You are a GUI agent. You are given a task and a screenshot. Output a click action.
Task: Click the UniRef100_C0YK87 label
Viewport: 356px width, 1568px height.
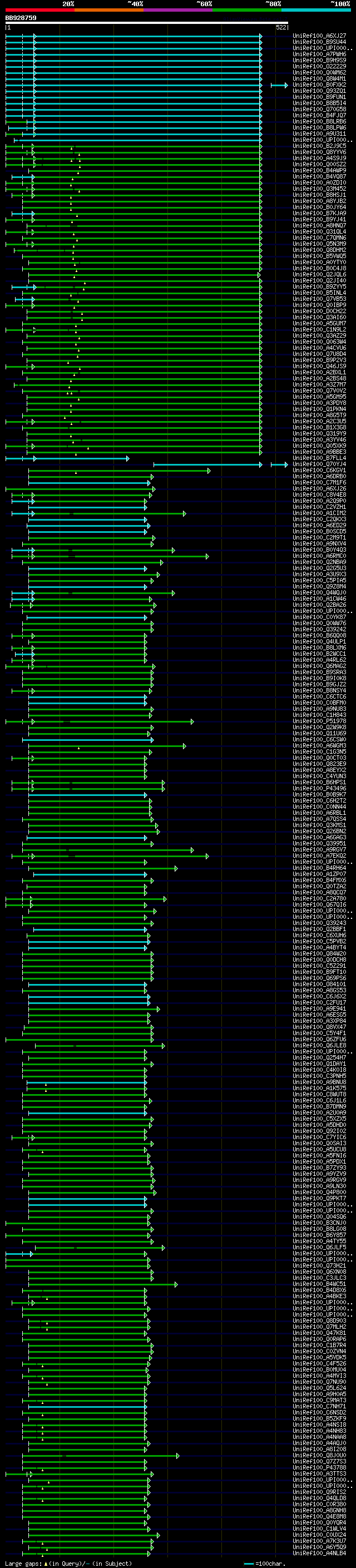pyautogui.click(x=319, y=617)
